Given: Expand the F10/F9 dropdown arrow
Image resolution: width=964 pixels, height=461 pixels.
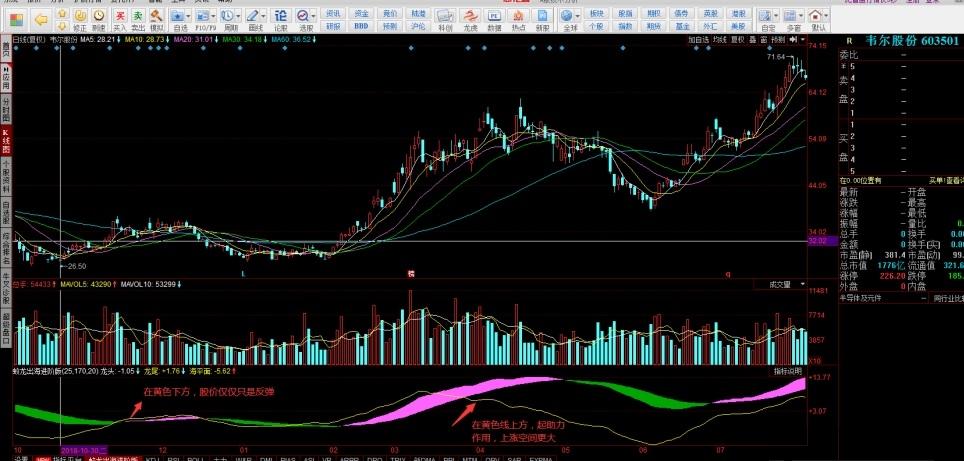Looking at the screenshot, I should [213, 16].
